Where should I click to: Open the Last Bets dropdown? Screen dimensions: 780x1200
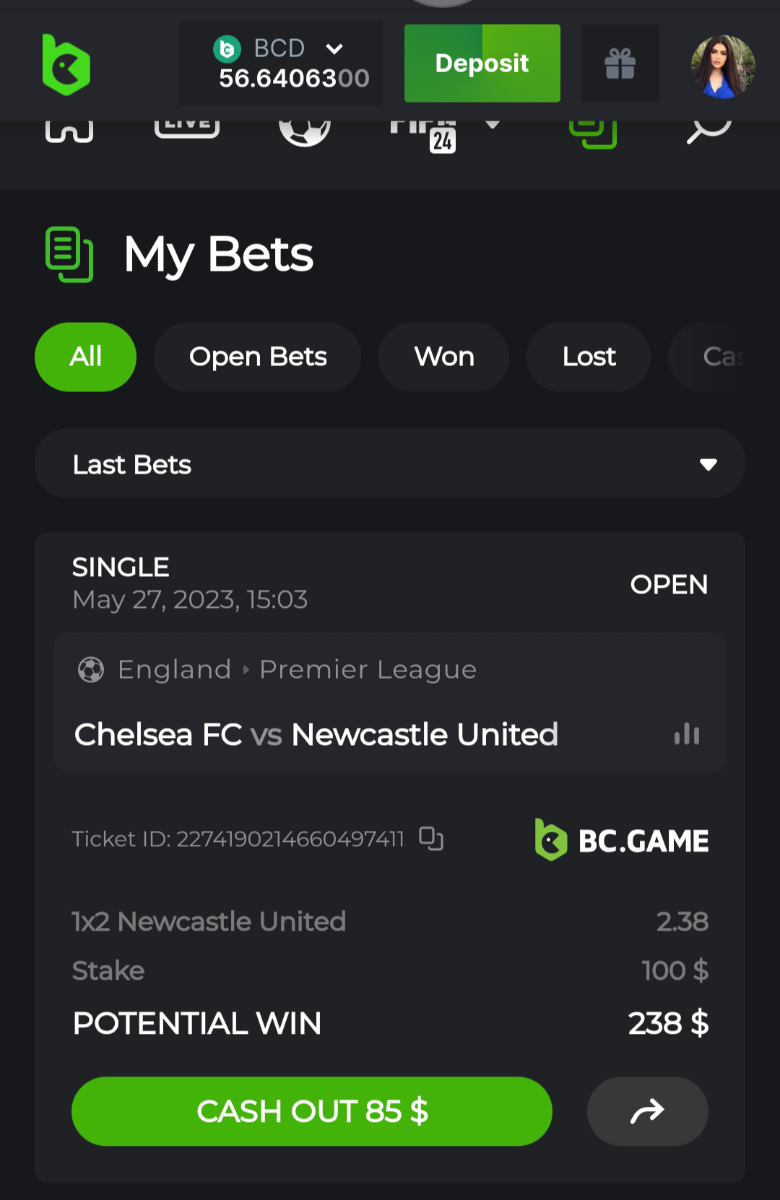(x=390, y=464)
